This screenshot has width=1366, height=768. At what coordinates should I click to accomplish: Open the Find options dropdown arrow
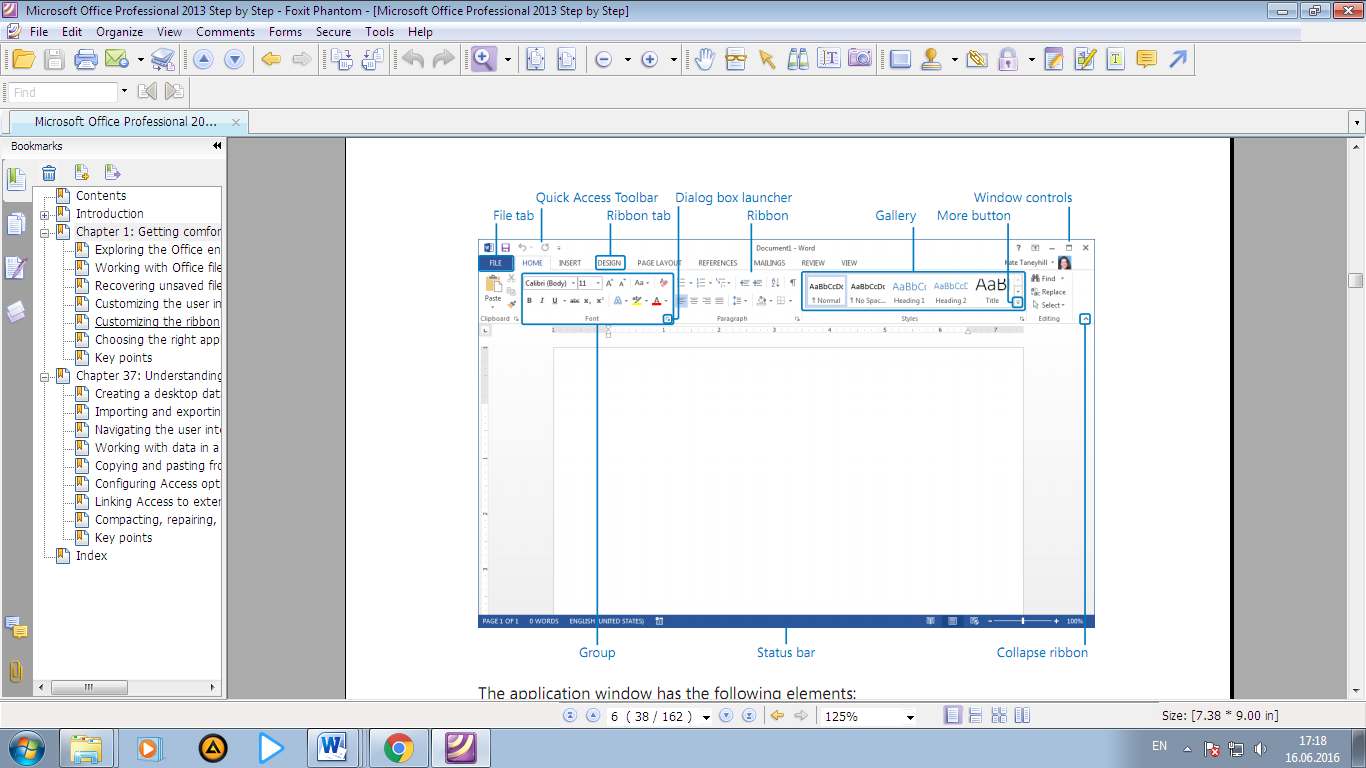[124, 92]
